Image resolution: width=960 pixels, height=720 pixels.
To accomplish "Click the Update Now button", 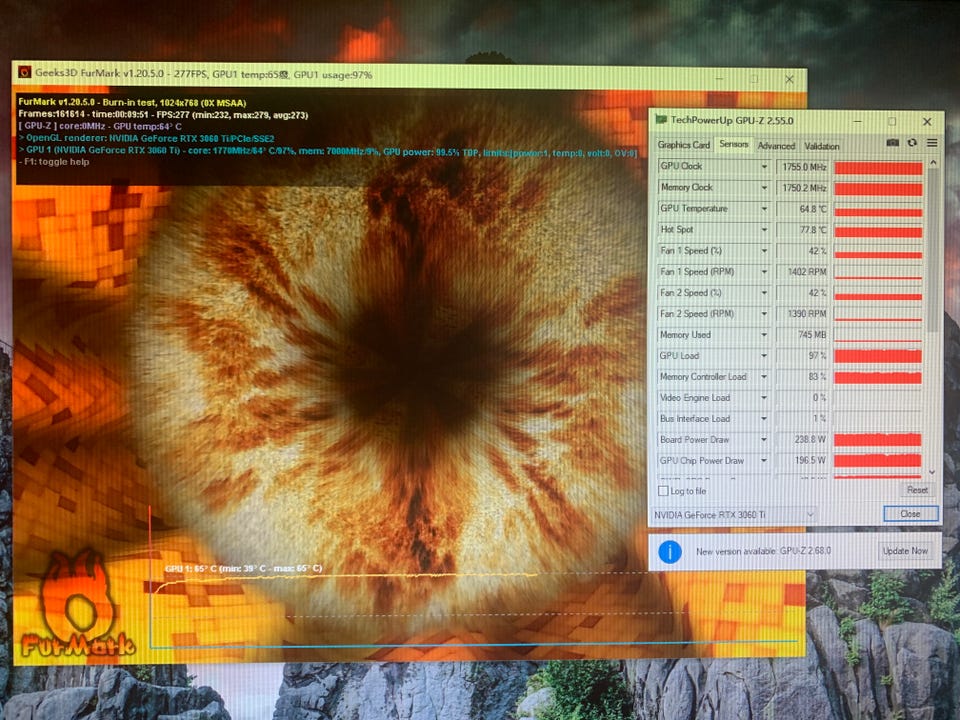I will pos(905,551).
